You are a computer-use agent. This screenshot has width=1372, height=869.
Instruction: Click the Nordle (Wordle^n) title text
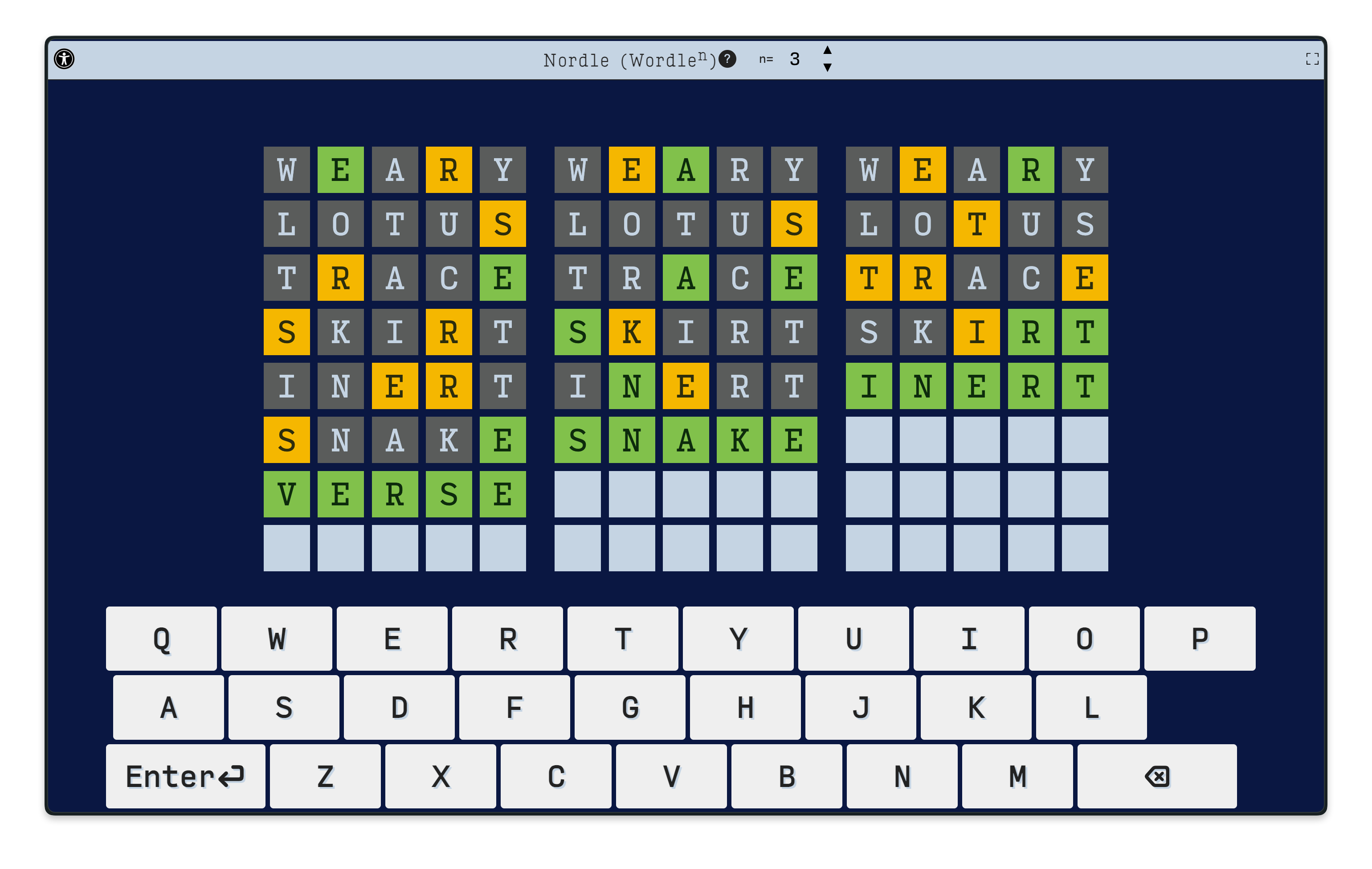[x=629, y=59]
